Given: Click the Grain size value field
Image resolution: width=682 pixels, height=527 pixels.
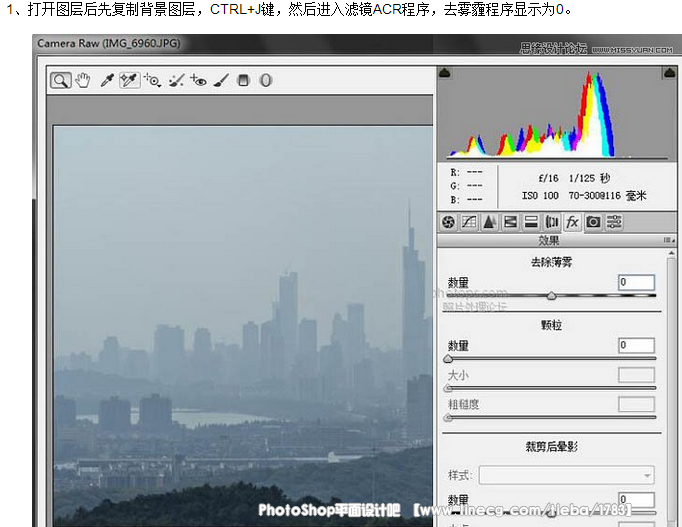Looking at the screenshot, I should (636, 375).
